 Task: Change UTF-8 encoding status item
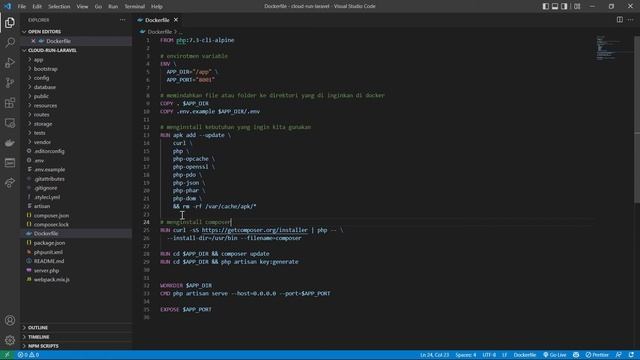coord(489,355)
